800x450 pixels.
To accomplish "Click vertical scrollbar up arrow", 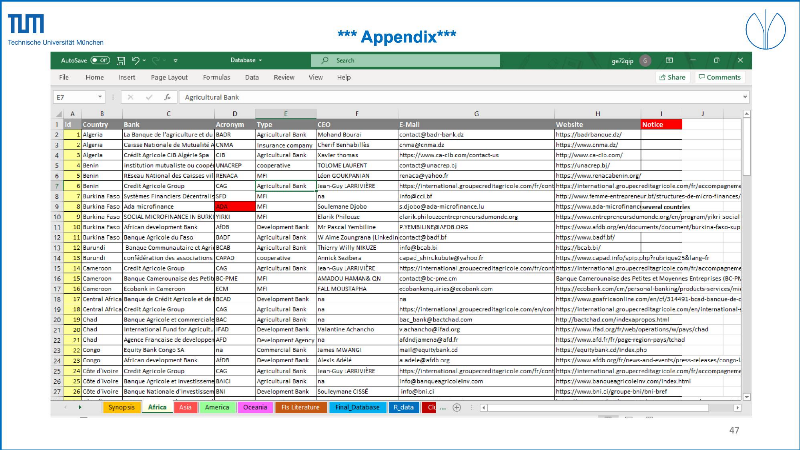I will click(x=746, y=114).
